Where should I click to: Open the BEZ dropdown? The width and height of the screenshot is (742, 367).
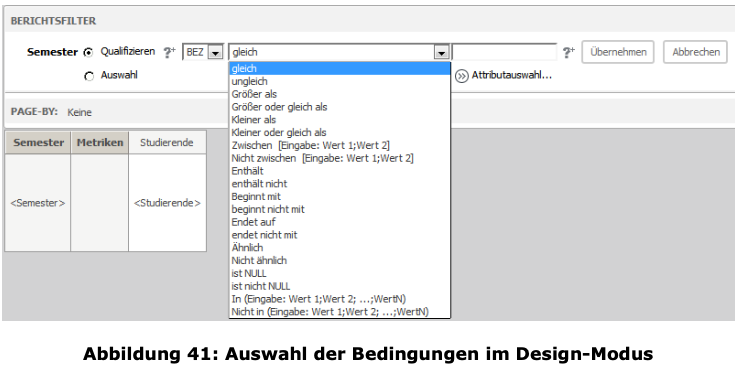click(x=203, y=52)
